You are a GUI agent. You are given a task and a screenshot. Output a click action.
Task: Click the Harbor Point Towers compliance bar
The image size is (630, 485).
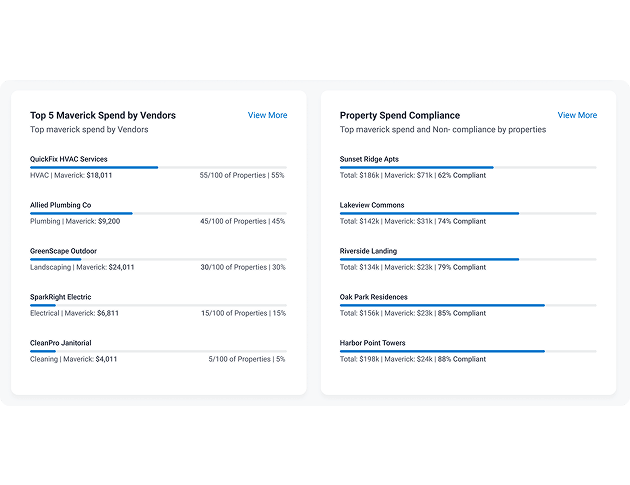468,352
